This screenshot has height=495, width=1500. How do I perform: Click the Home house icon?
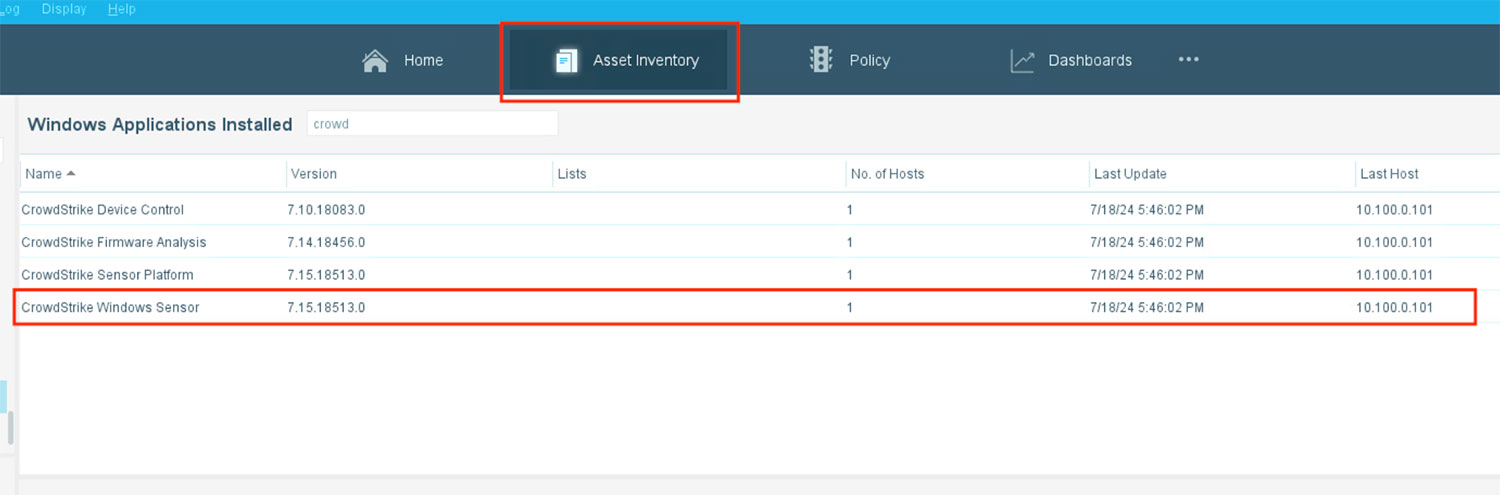[x=375, y=60]
